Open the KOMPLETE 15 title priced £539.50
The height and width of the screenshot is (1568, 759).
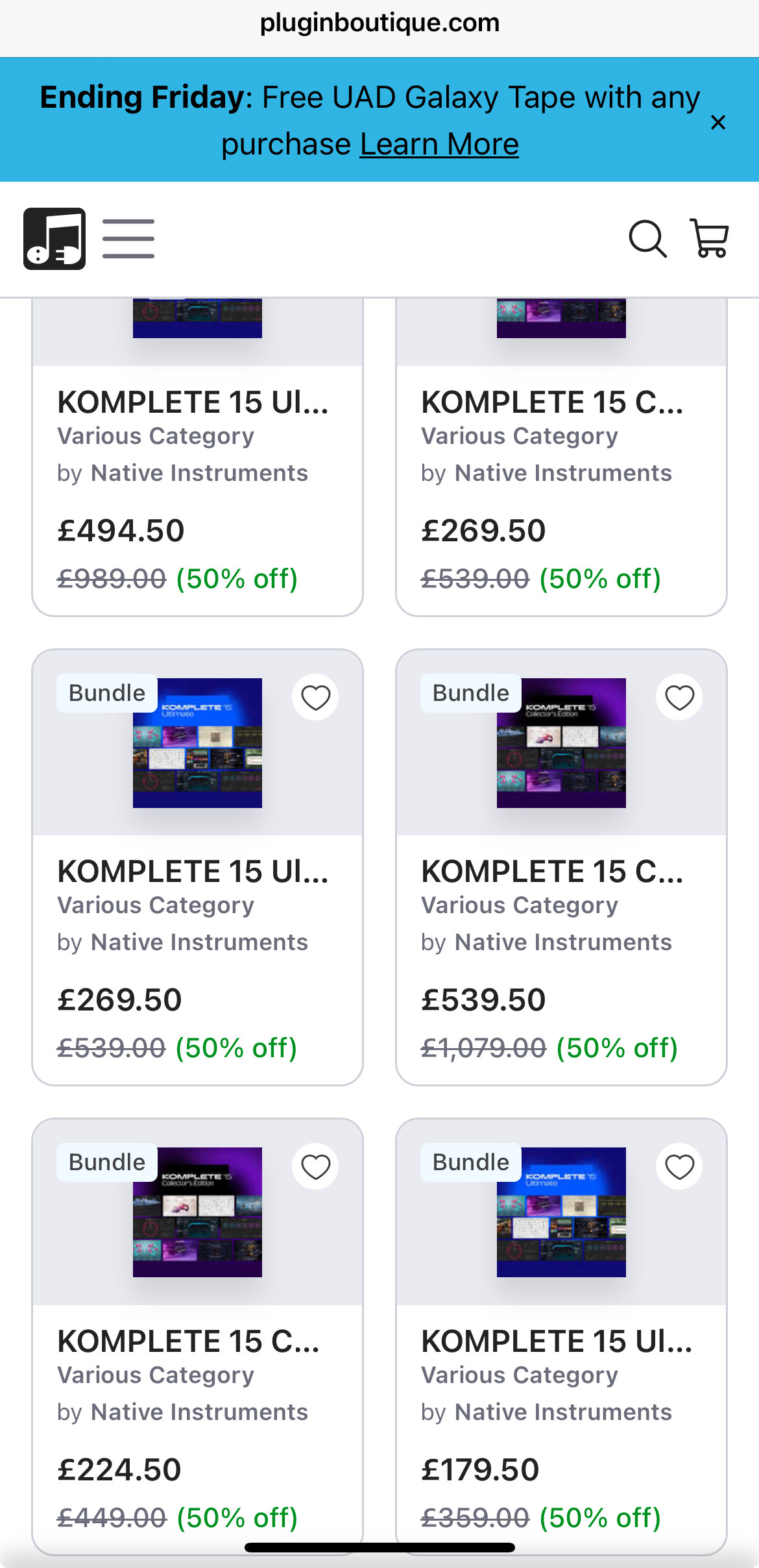pos(552,872)
